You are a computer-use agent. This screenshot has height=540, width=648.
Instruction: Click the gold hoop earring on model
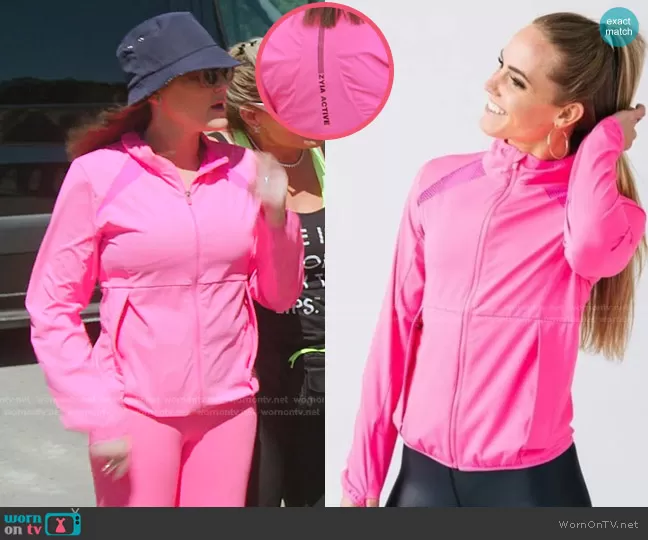coord(557,144)
